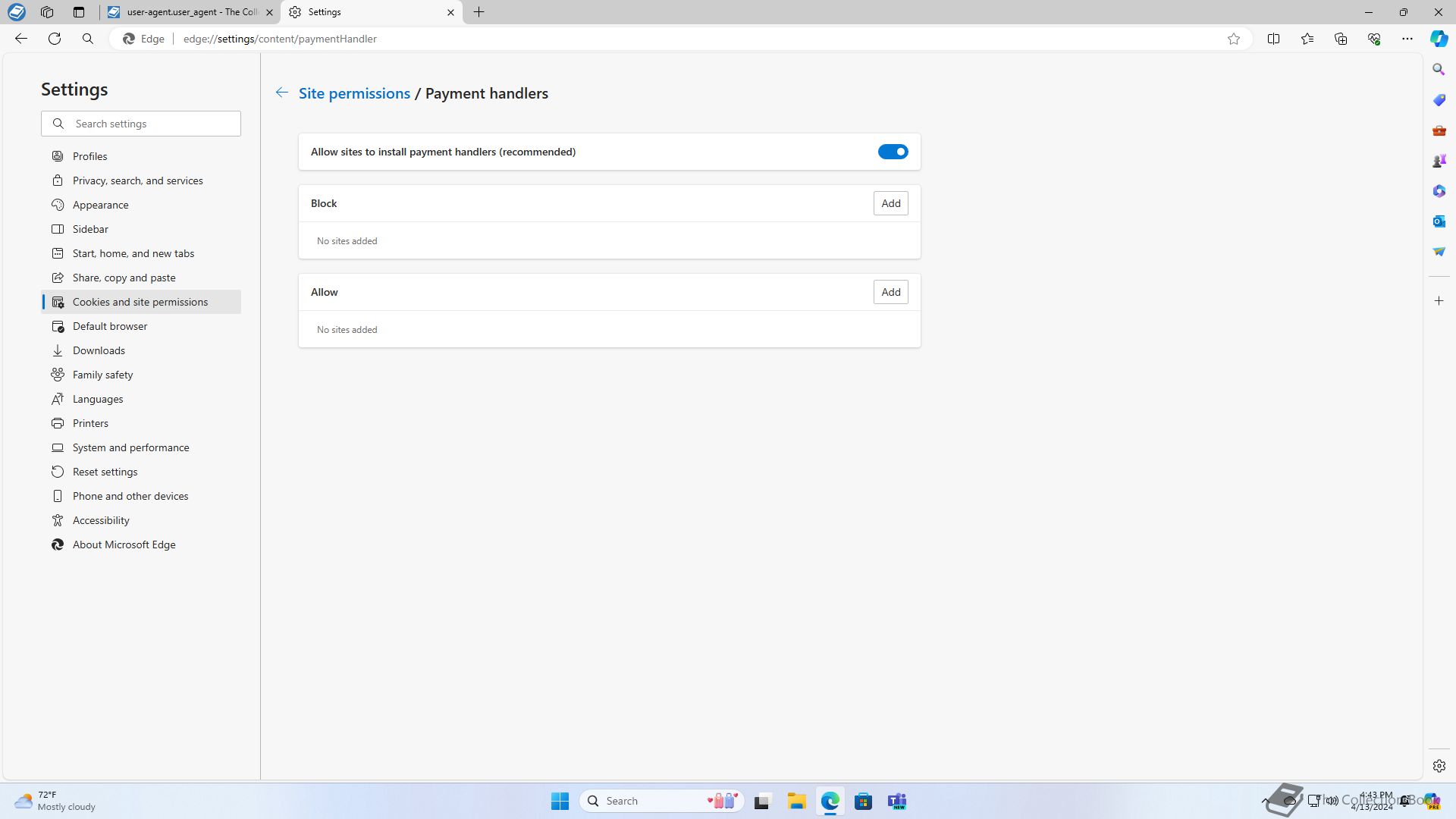
Task: Open System and performance settings
Action: (141, 447)
